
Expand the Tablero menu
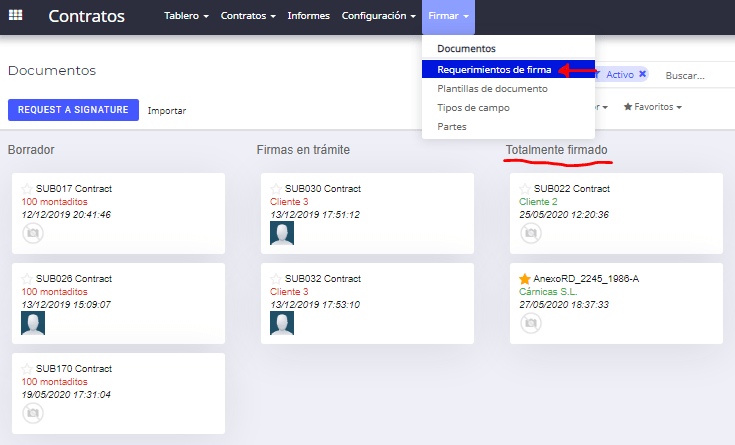coord(186,16)
